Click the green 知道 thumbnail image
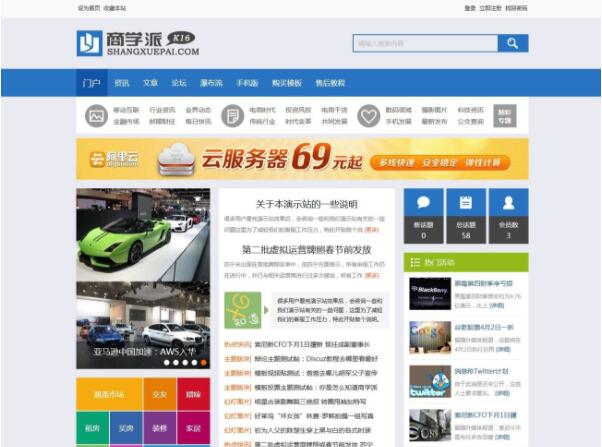This screenshot has height=447, width=602. [x=243, y=310]
